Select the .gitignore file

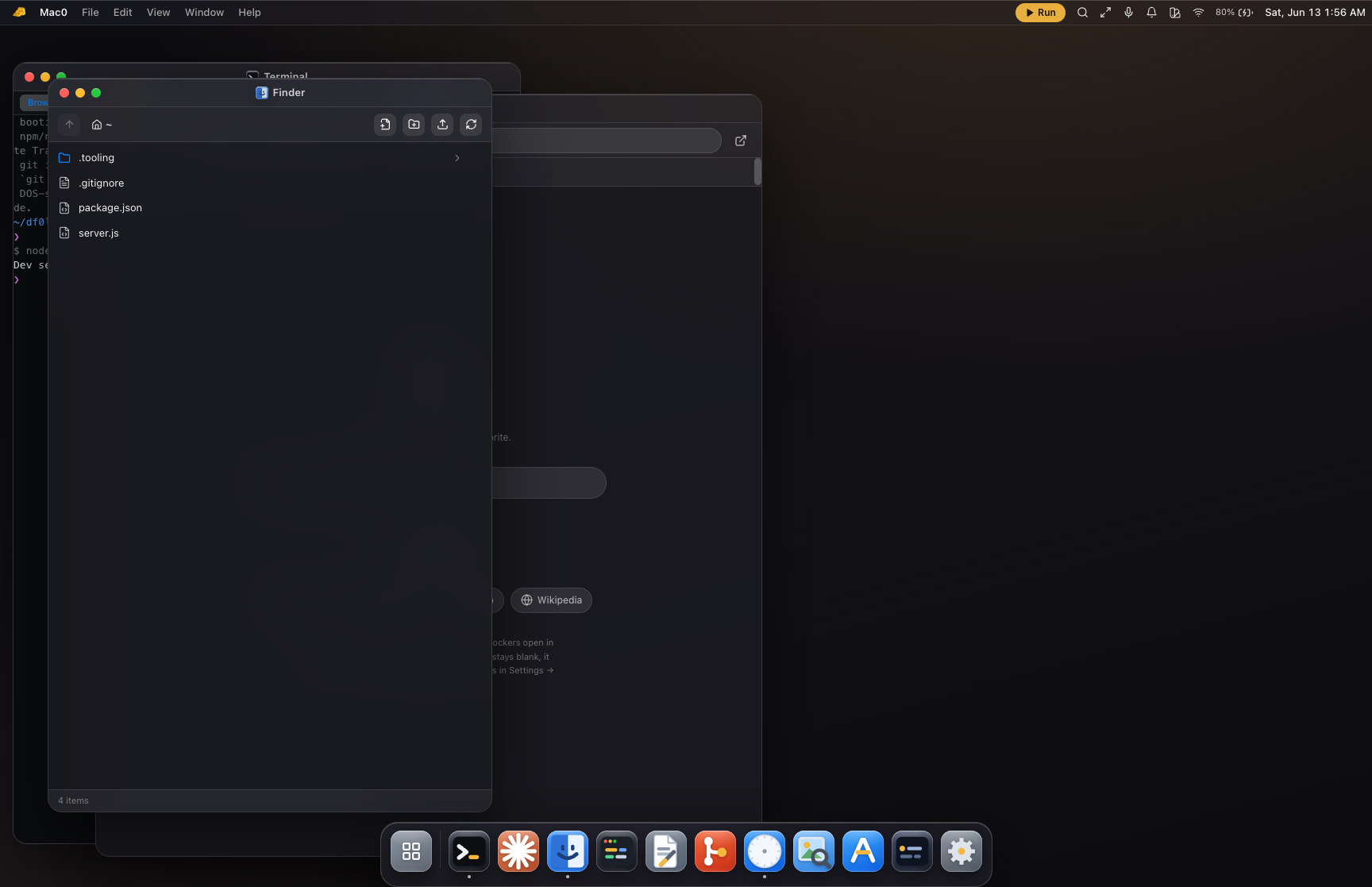pos(270,183)
